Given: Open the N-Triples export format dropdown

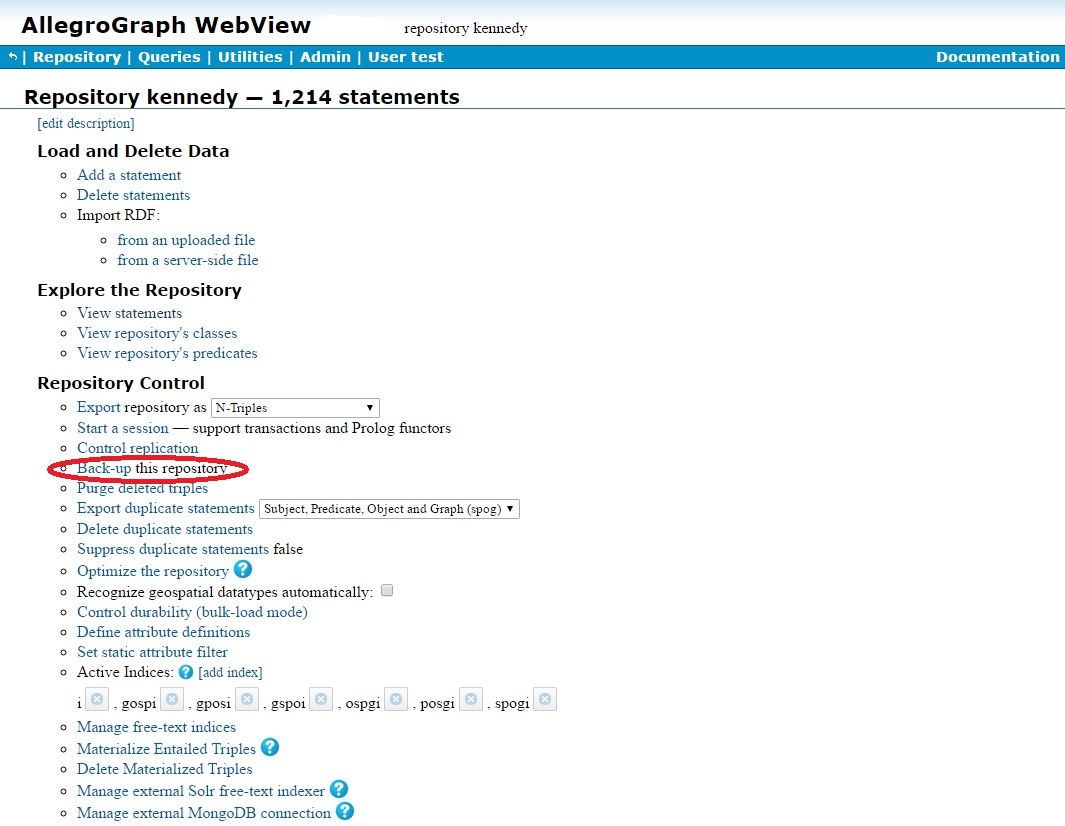Looking at the screenshot, I should click(x=295, y=408).
